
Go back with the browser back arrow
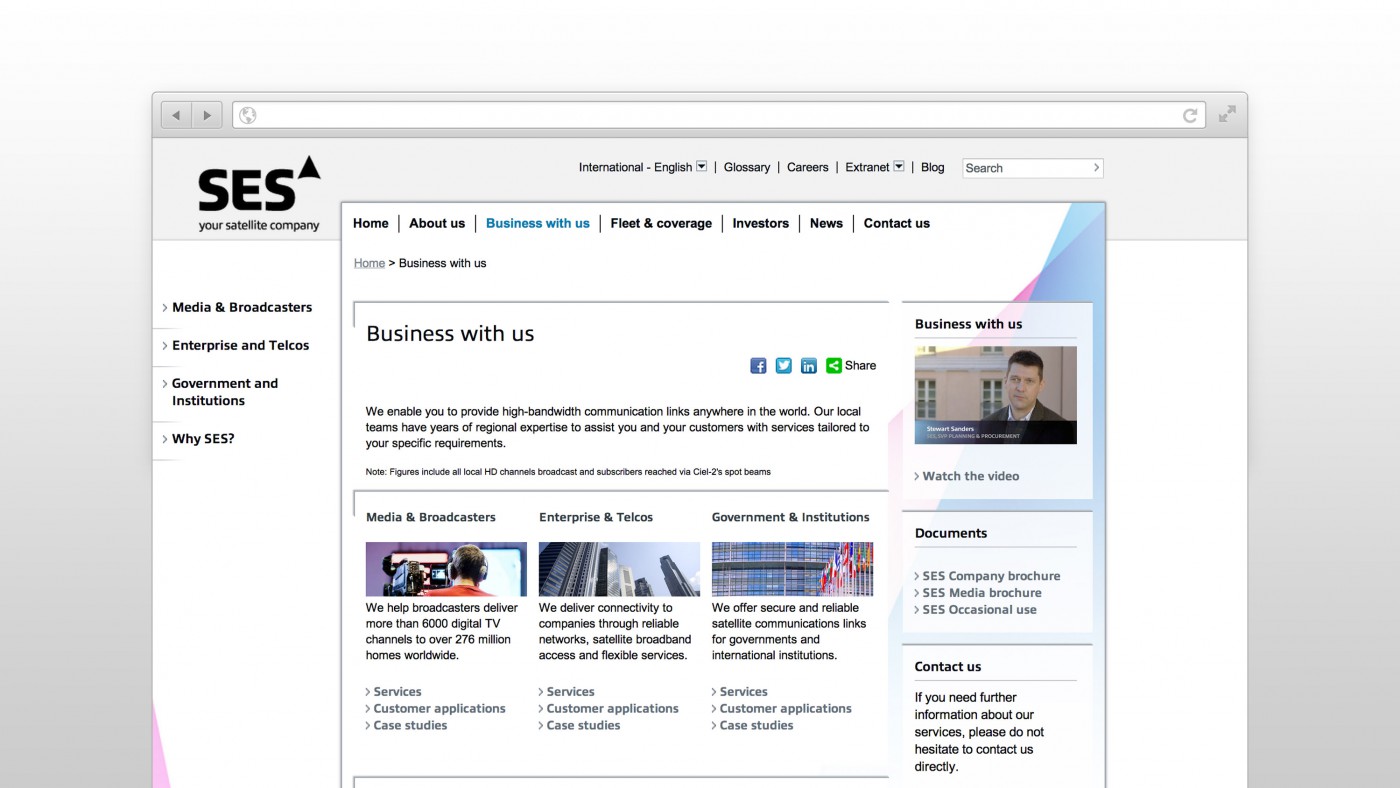tap(176, 115)
